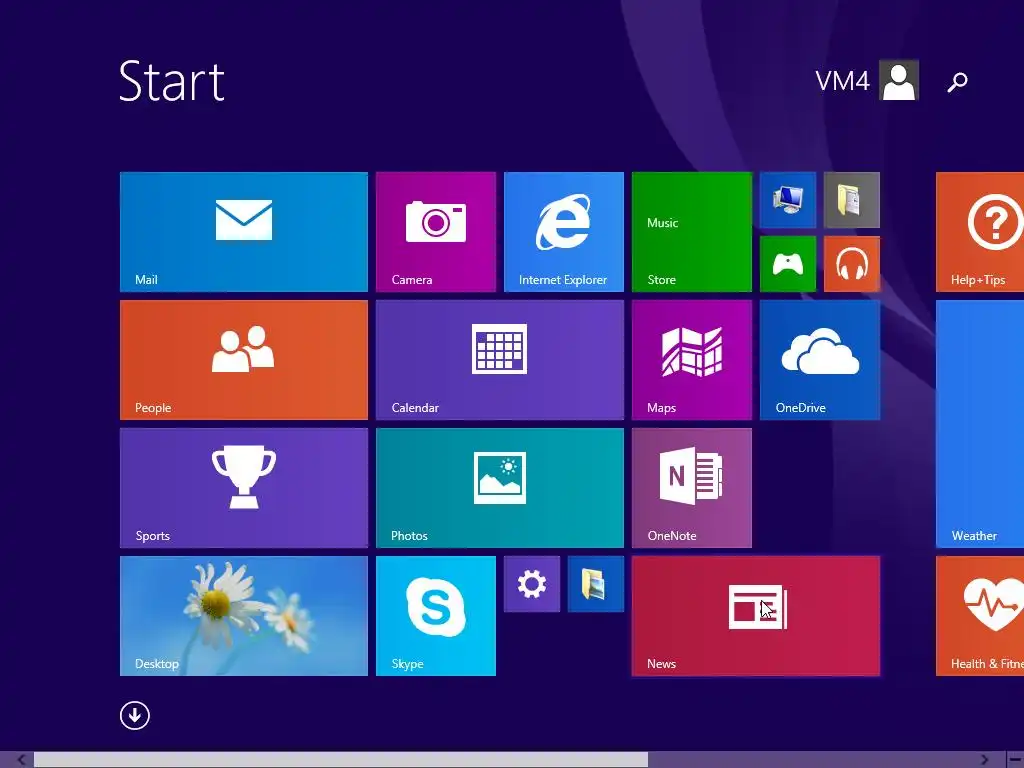Launch the Xbox Games controller tile
1024x768 pixels.
click(x=788, y=264)
